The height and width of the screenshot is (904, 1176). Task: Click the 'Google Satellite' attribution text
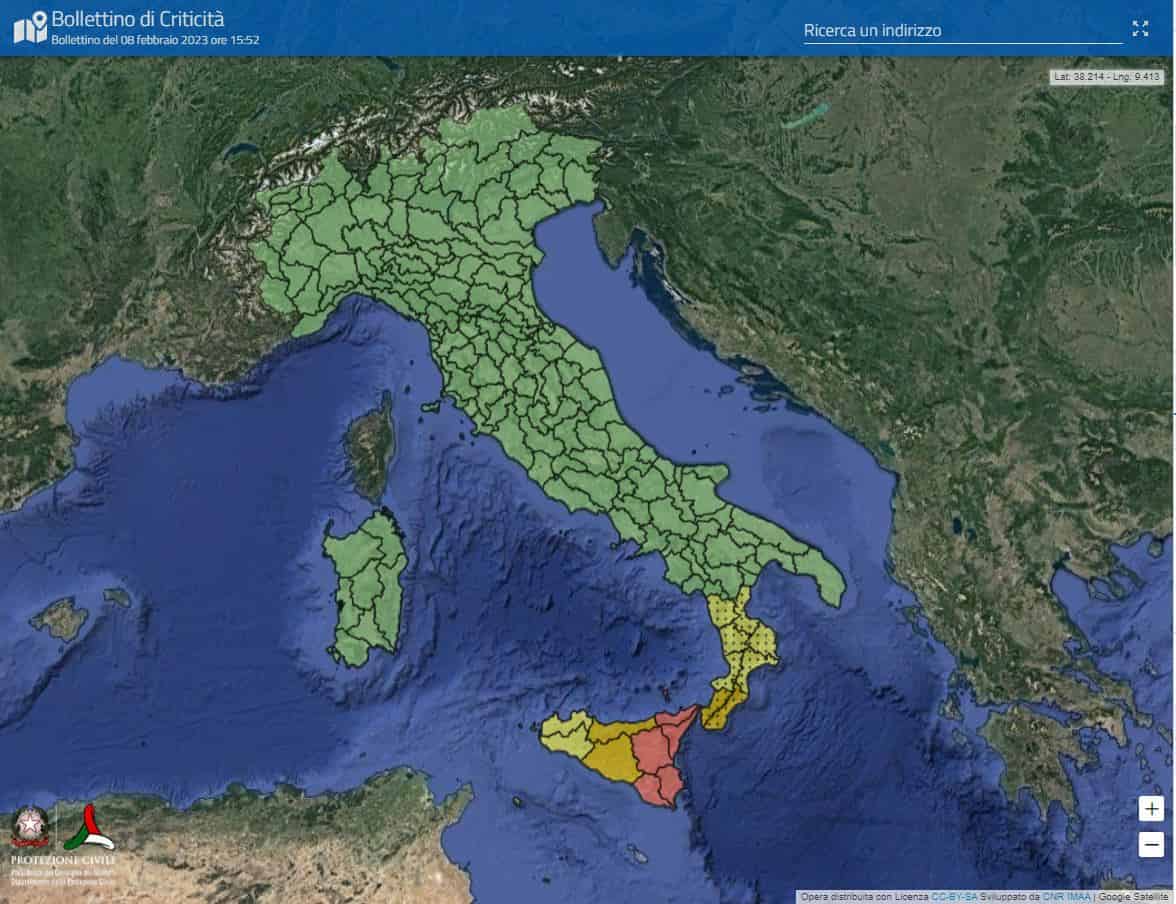pos(1132,896)
